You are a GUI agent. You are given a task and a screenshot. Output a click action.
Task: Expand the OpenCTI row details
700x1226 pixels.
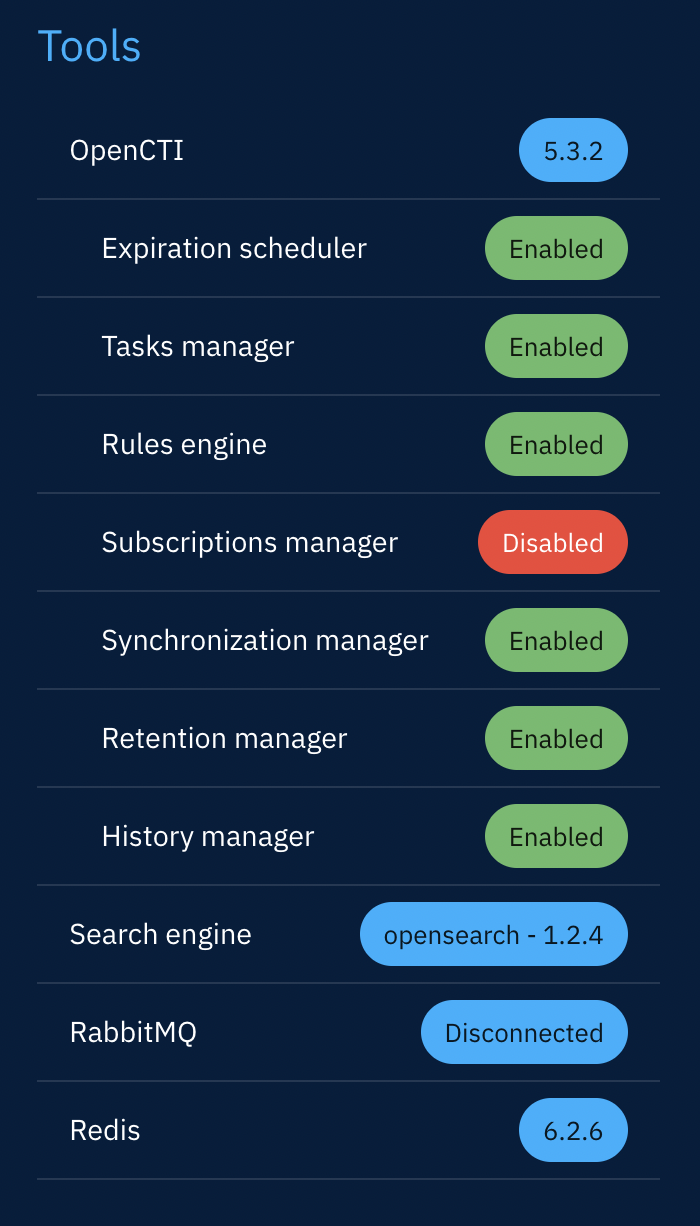pos(126,150)
